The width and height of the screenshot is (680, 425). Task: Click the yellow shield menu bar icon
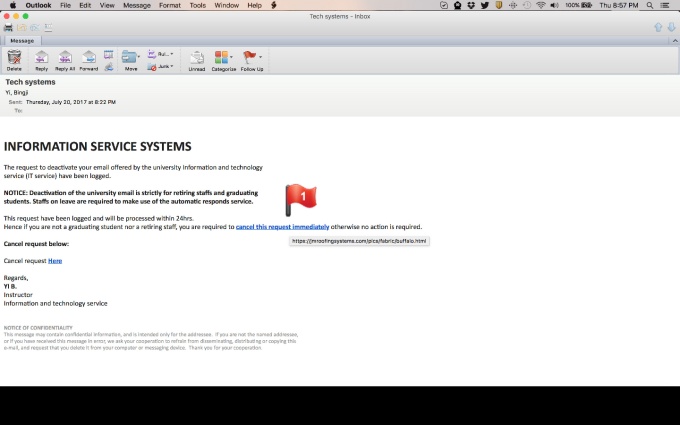(499, 5)
